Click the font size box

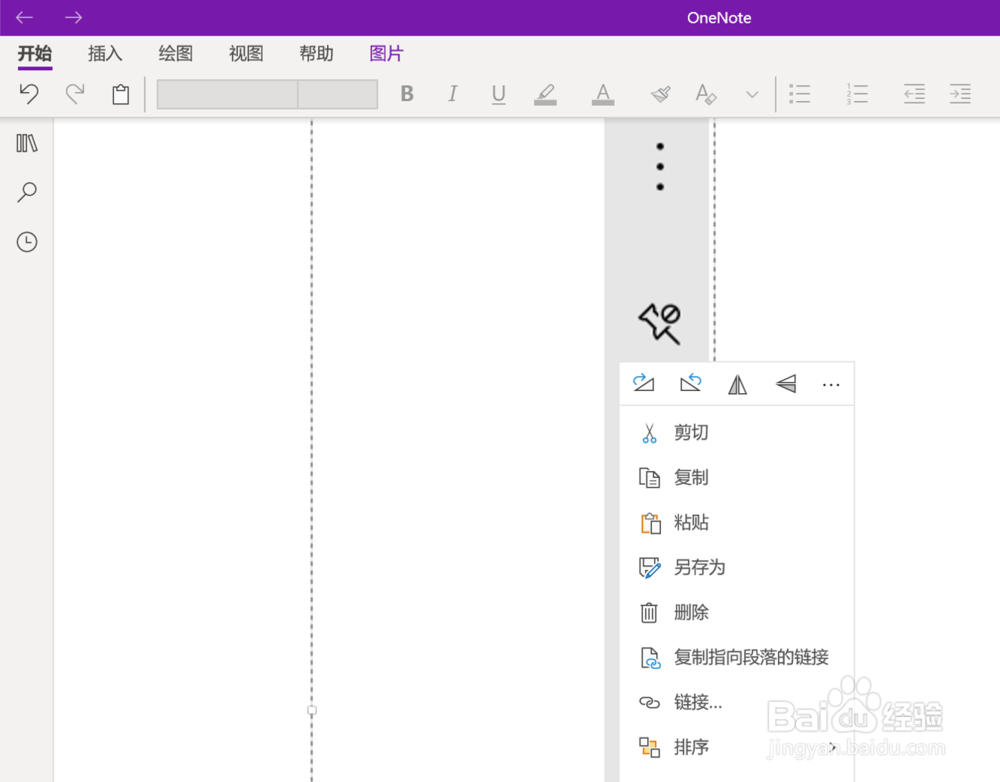pos(338,94)
